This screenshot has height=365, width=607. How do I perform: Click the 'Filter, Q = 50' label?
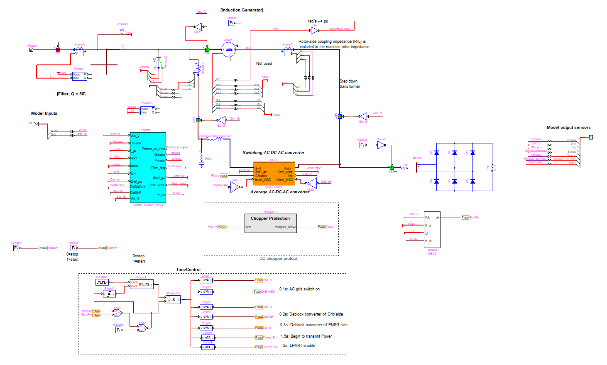71,94
